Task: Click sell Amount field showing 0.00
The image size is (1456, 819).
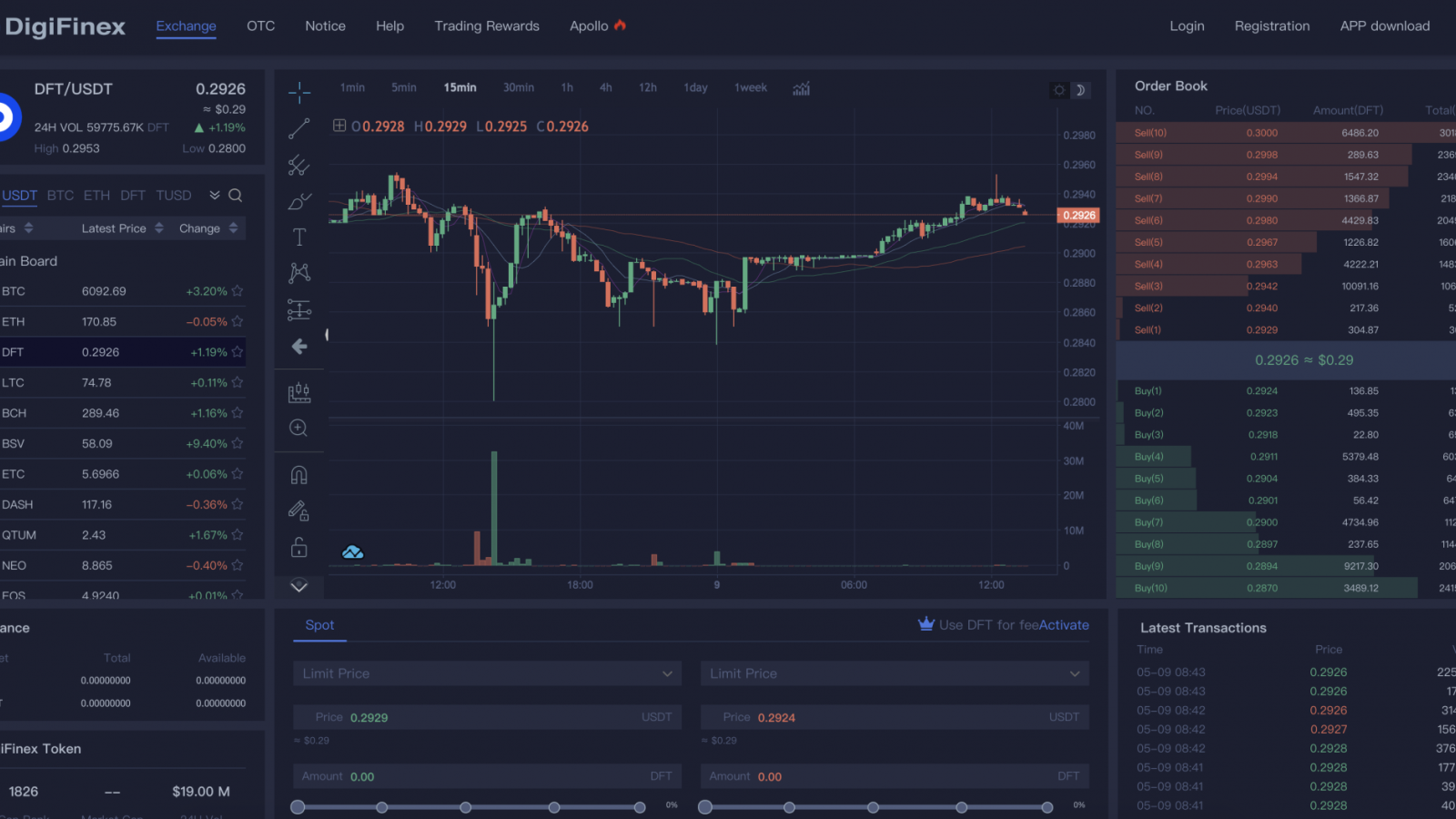Action: click(895, 776)
